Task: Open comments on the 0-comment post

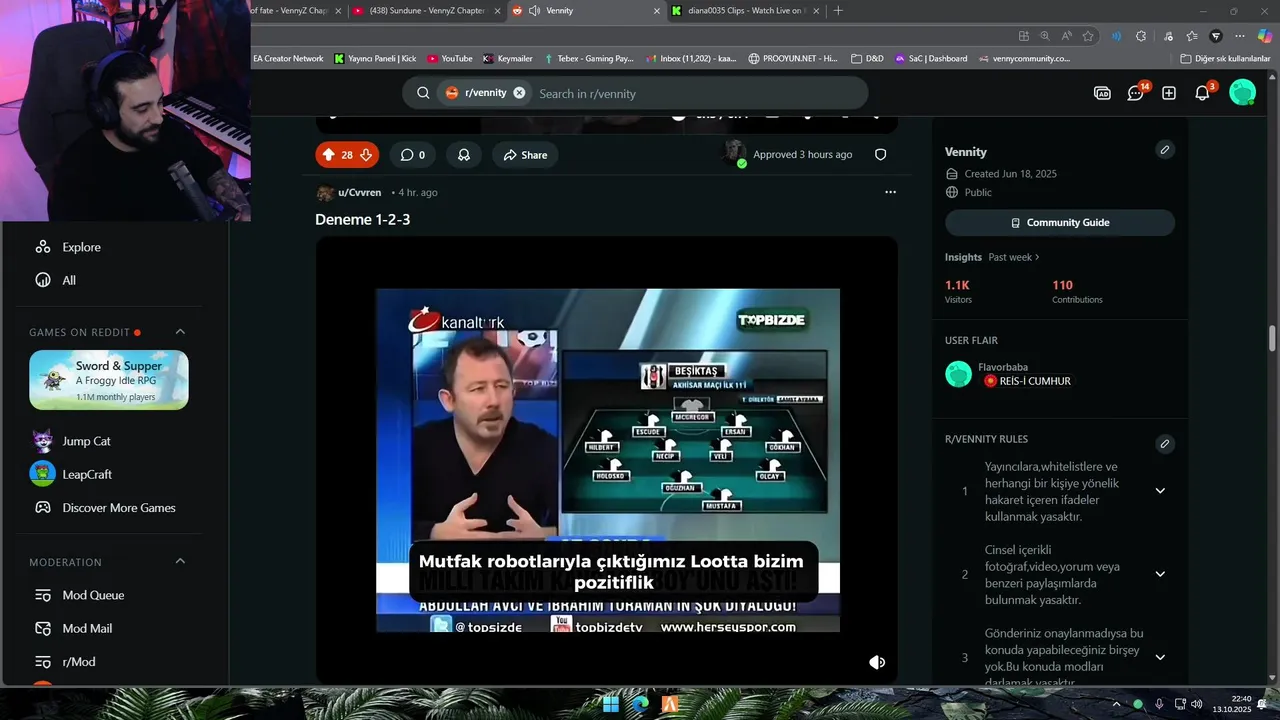Action: [x=413, y=155]
